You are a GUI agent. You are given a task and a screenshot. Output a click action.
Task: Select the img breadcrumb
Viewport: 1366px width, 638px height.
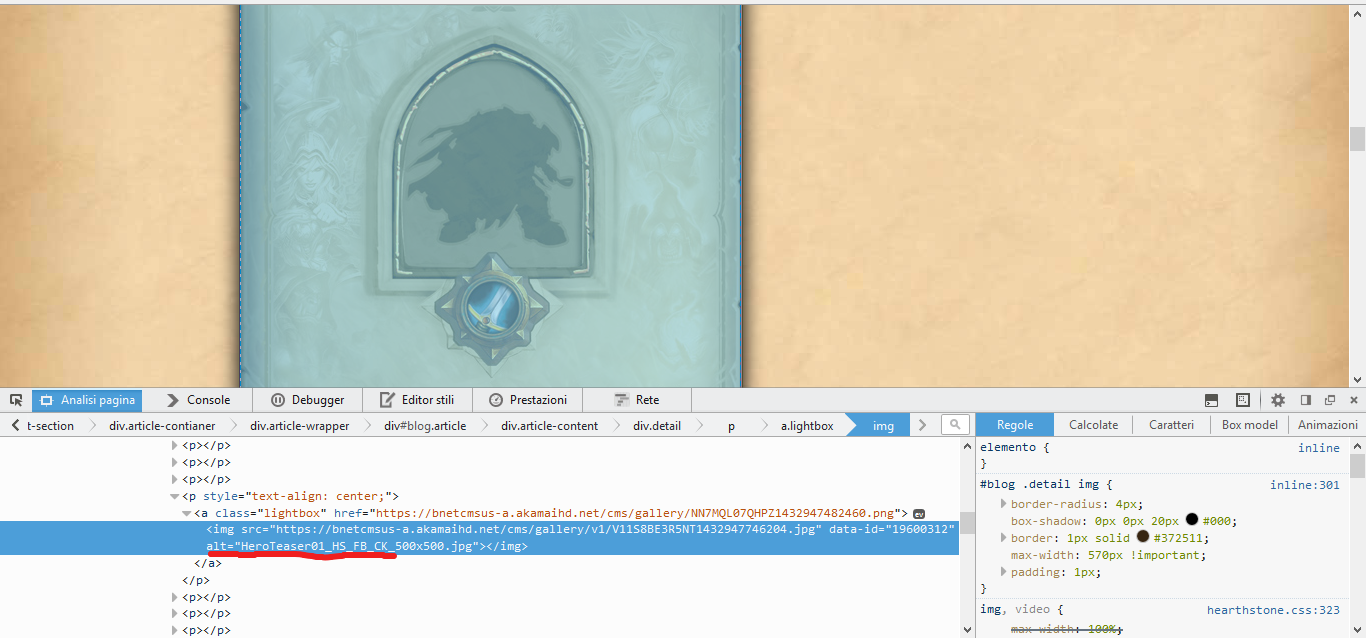click(x=883, y=426)
